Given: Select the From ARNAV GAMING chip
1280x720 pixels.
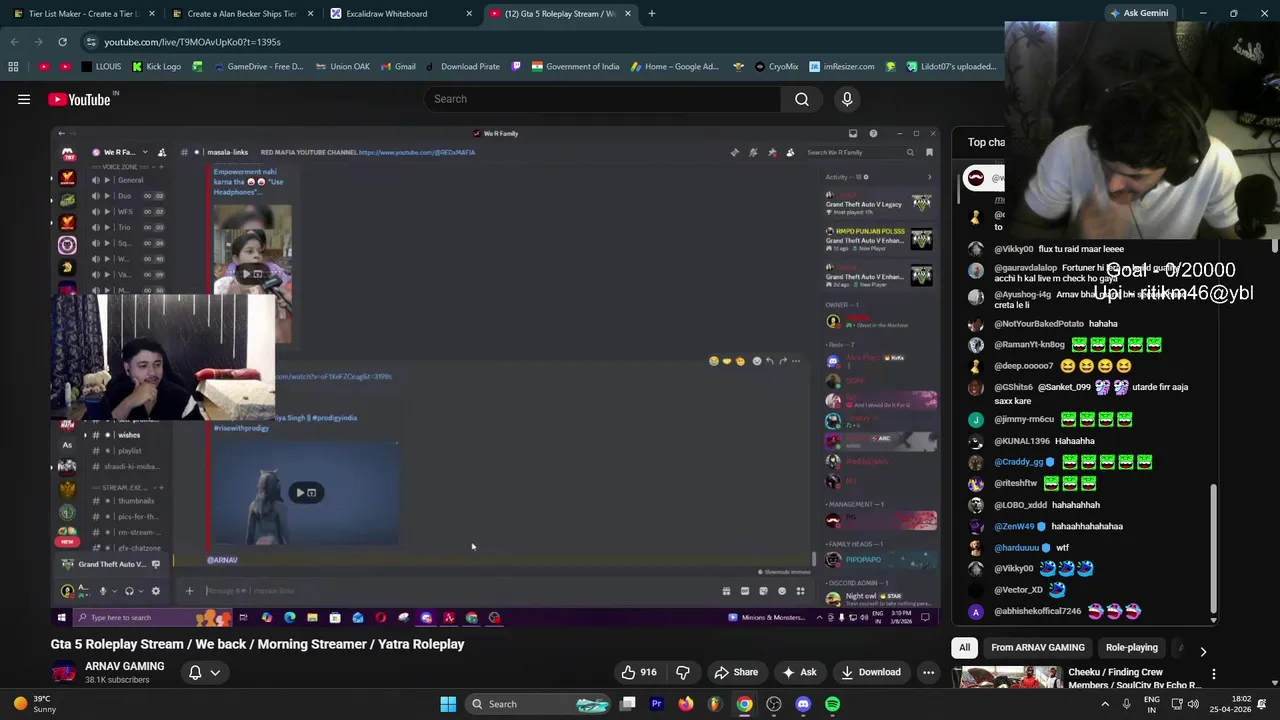Looking at the screenshot, I should [x=1038, y=648].
